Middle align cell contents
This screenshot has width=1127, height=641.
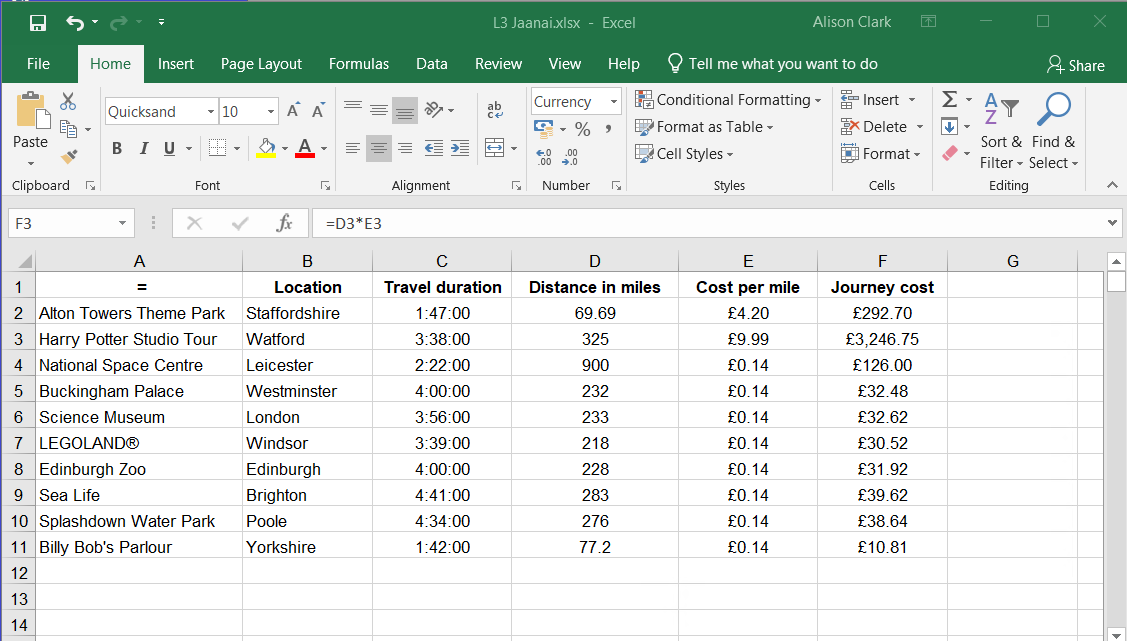379,109
